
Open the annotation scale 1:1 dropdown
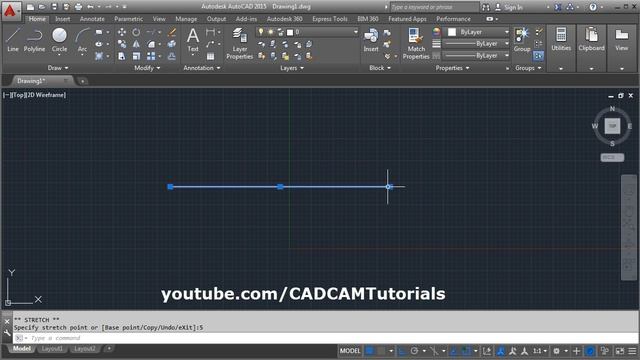pos(540,351)
